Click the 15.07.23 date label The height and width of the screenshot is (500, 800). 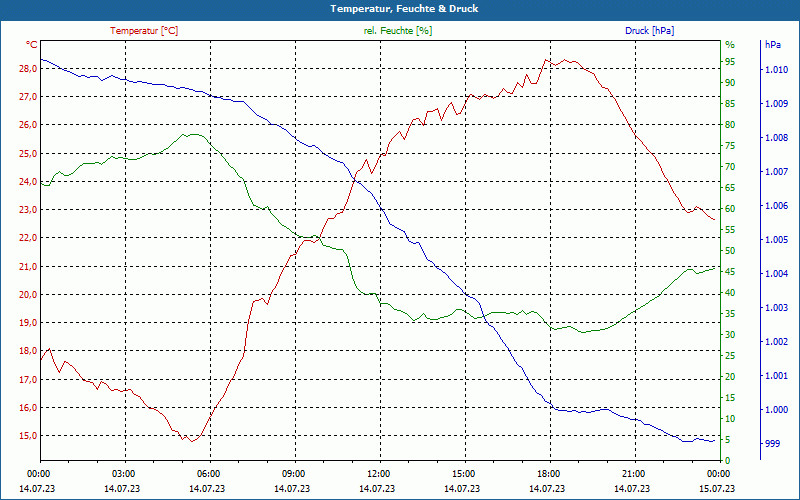717,489
